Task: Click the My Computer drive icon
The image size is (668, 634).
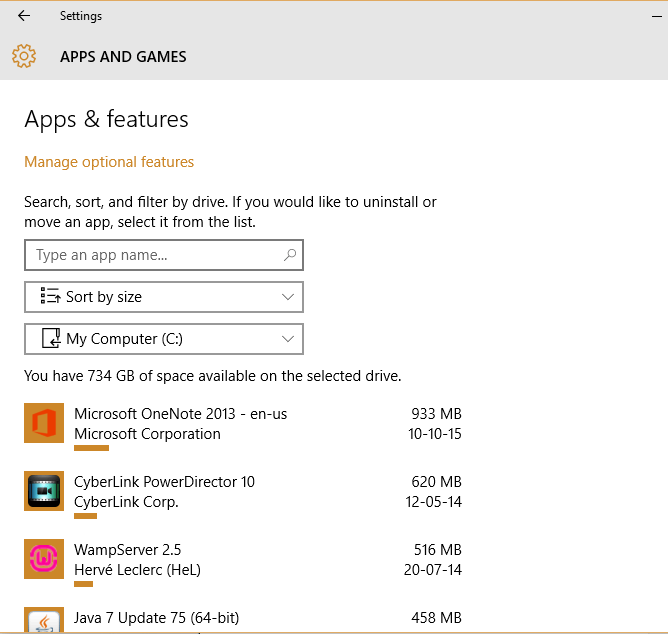Action: pyautogui.click(x=51, y=338)
